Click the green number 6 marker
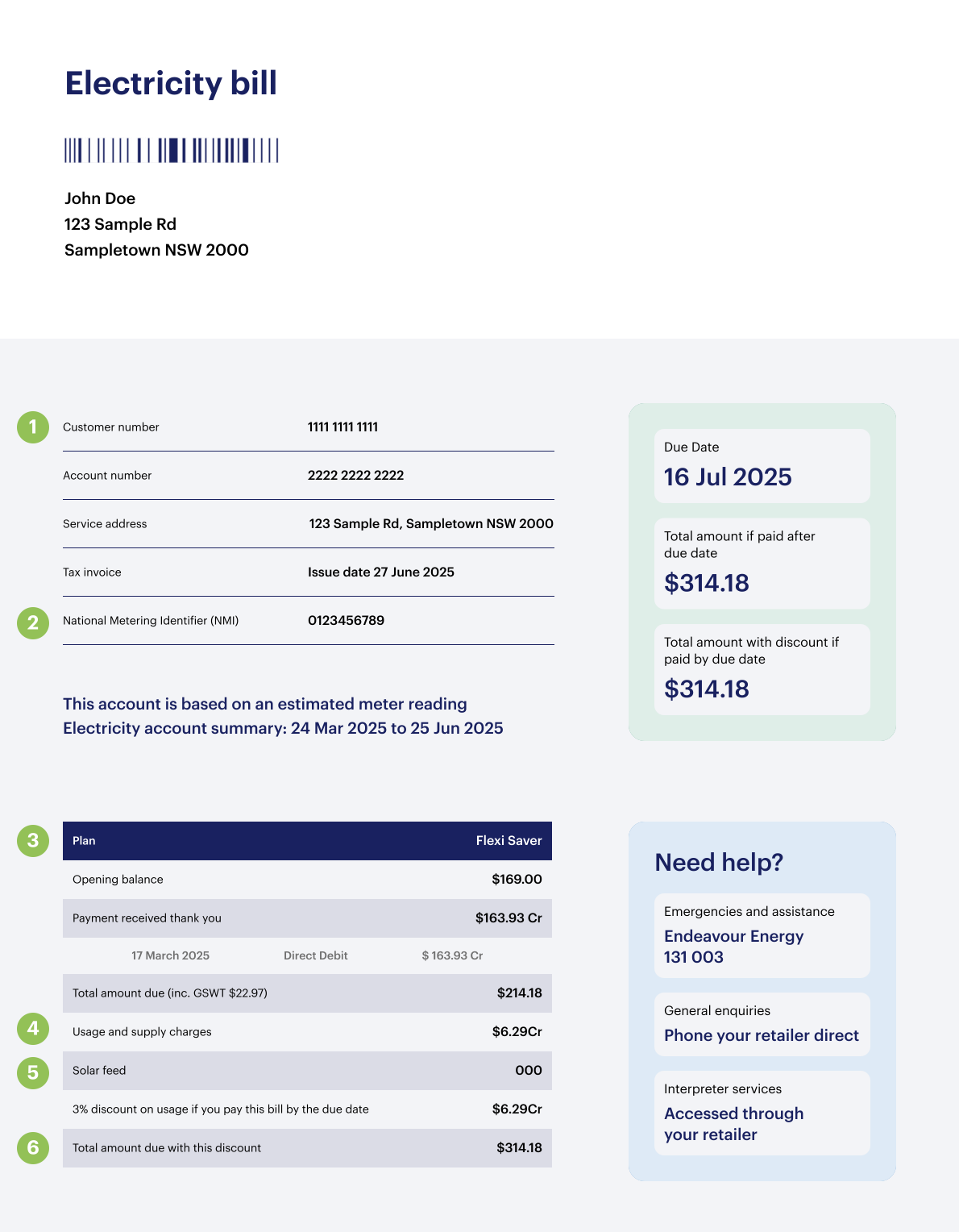 click(33, 1148)
